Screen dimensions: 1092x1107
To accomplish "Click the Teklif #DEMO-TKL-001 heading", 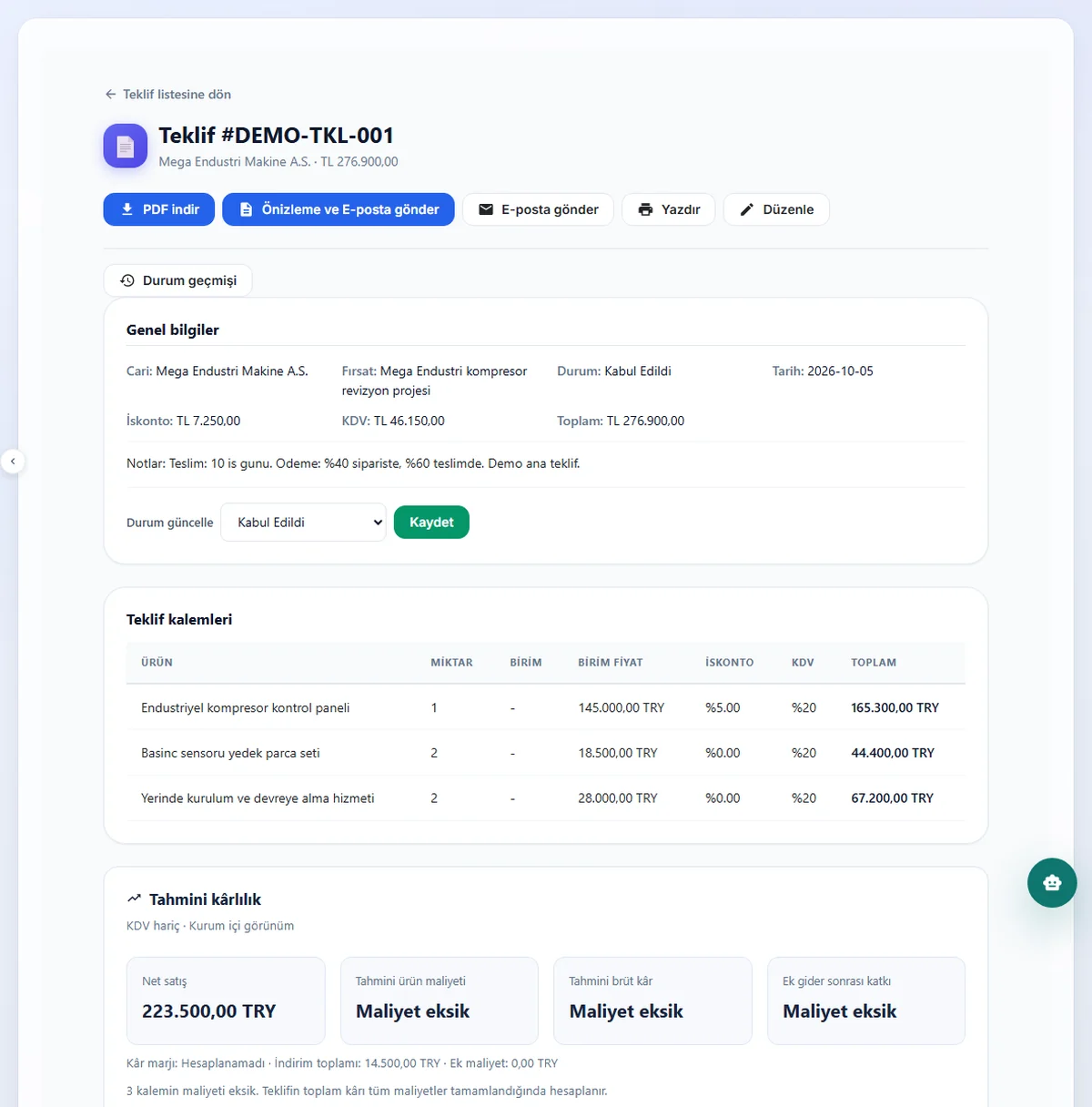I will (277, 136).
